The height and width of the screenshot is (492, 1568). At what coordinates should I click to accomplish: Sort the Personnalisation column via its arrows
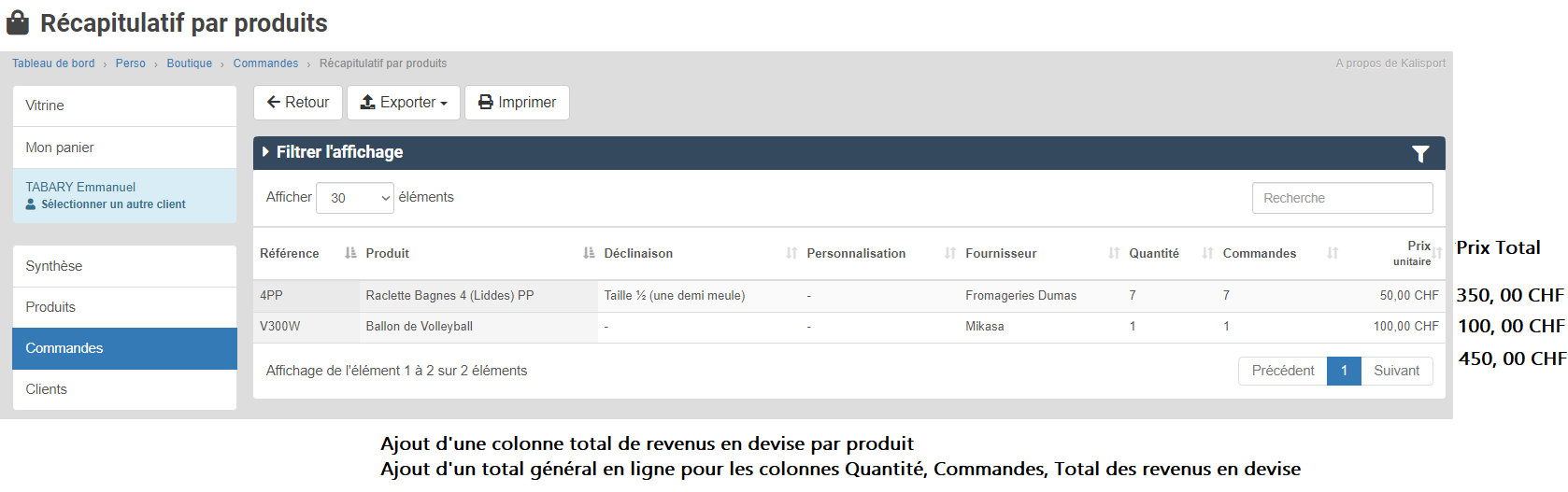(950, 253)
